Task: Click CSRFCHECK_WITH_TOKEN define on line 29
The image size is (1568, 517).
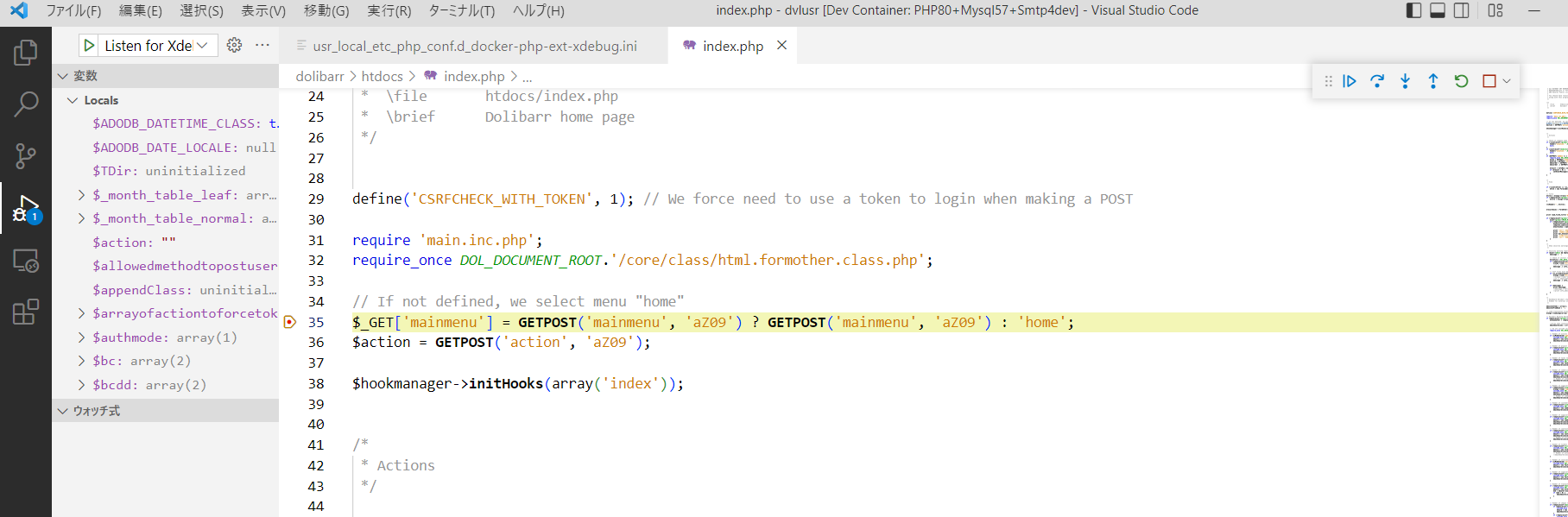Action: point(502,199)
